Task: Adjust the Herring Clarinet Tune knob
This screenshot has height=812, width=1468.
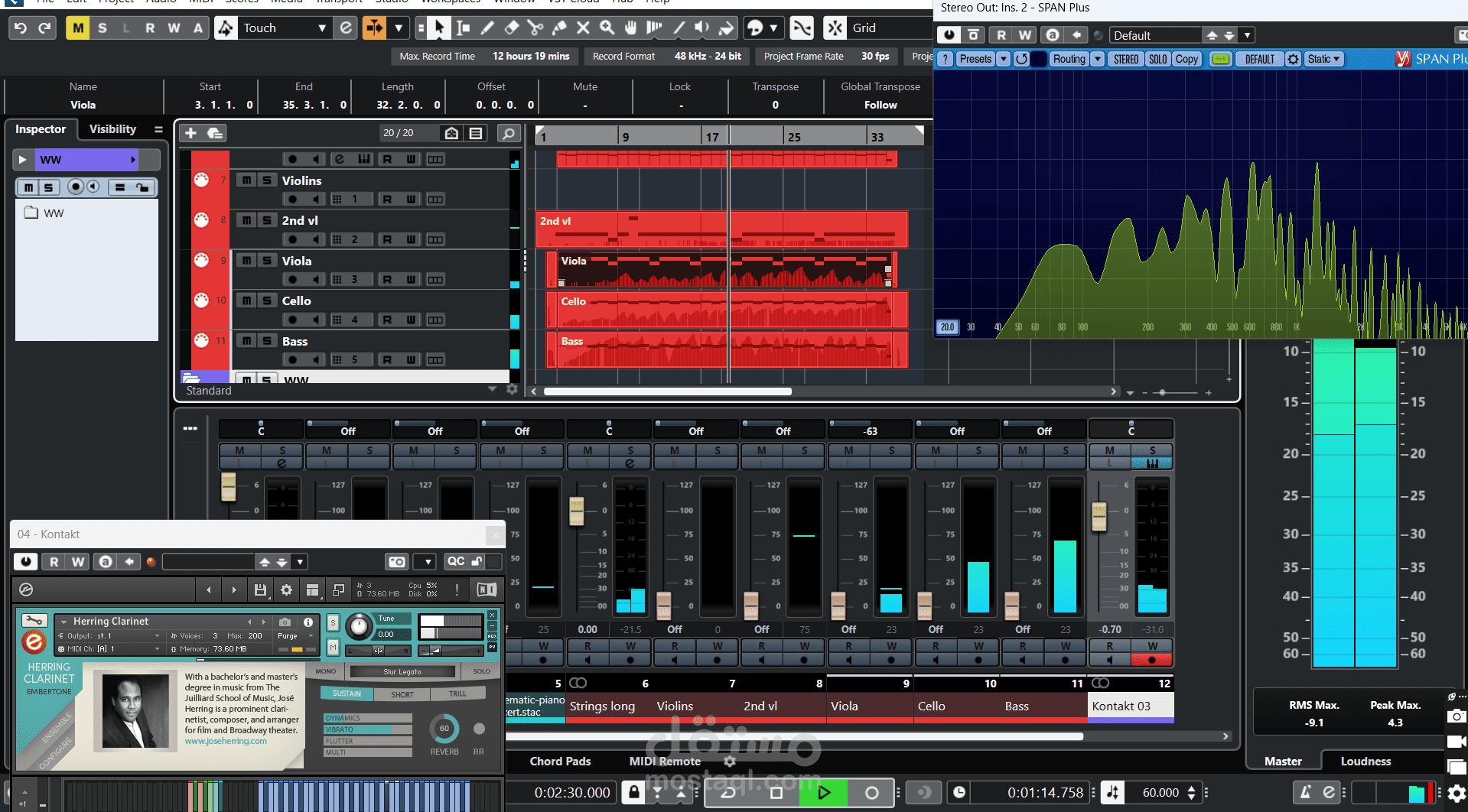Action: pos(358,626)
